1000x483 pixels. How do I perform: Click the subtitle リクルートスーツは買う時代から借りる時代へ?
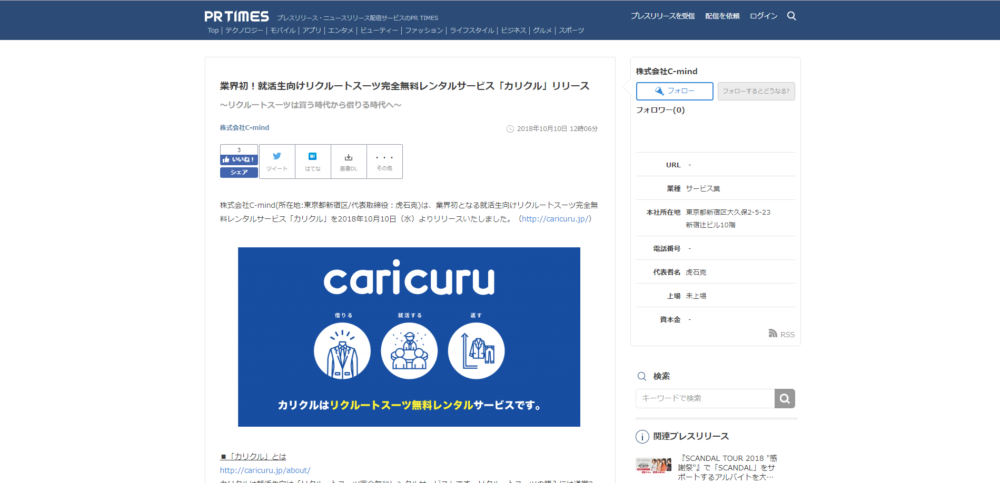click(x=311, y=105)
